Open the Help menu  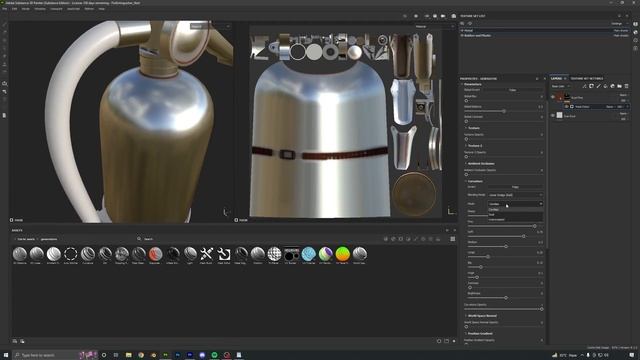[102, 9]
